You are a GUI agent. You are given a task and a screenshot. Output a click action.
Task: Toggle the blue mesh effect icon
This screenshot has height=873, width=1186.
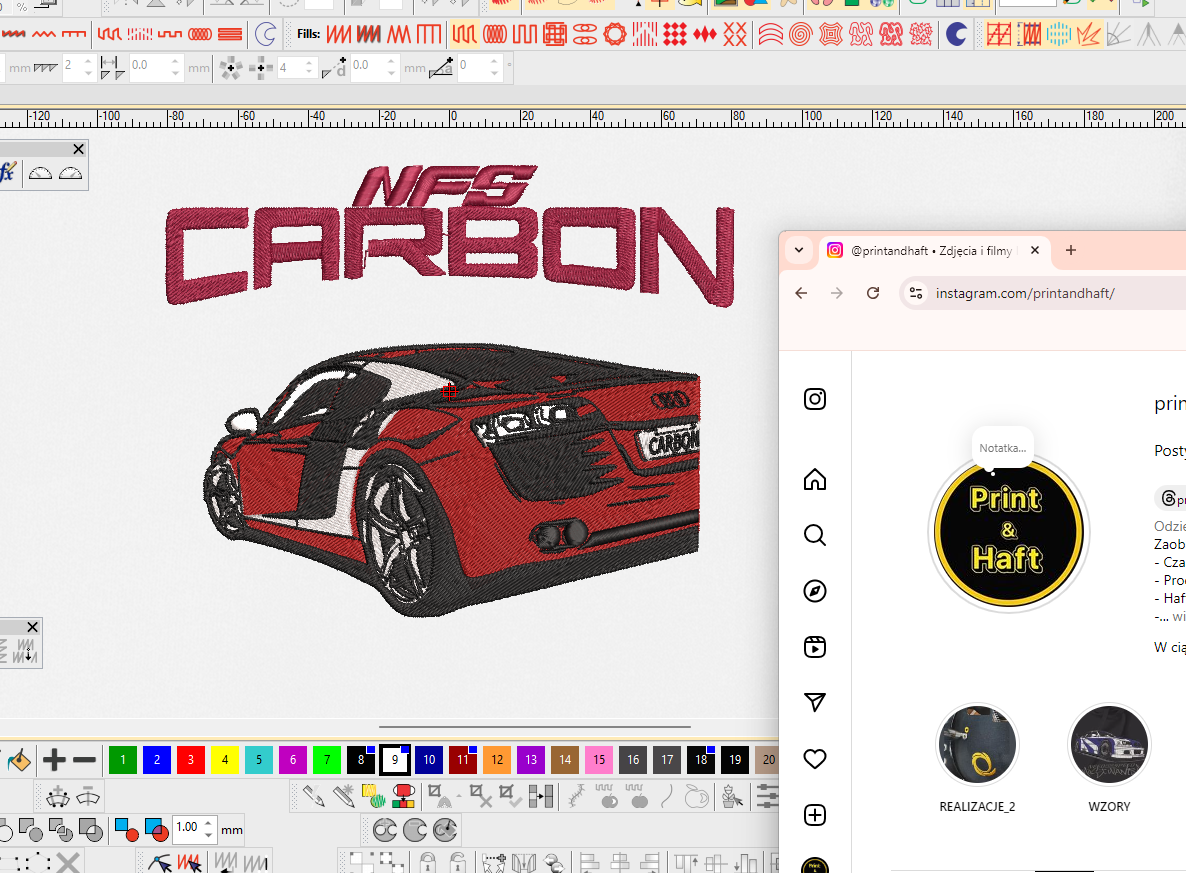click(1058, 34)
